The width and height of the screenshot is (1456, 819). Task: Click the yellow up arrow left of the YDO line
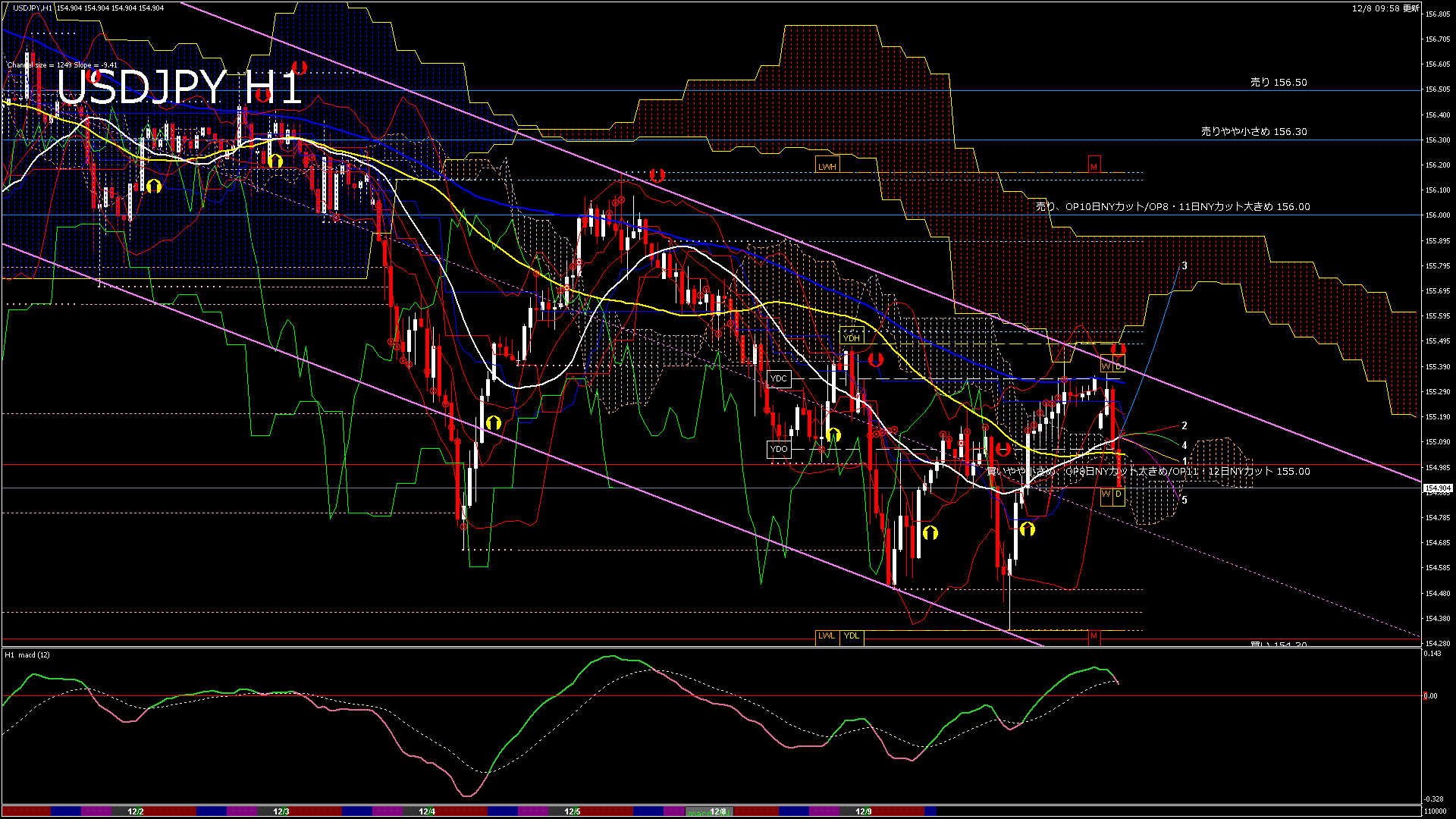click(833, 435)
